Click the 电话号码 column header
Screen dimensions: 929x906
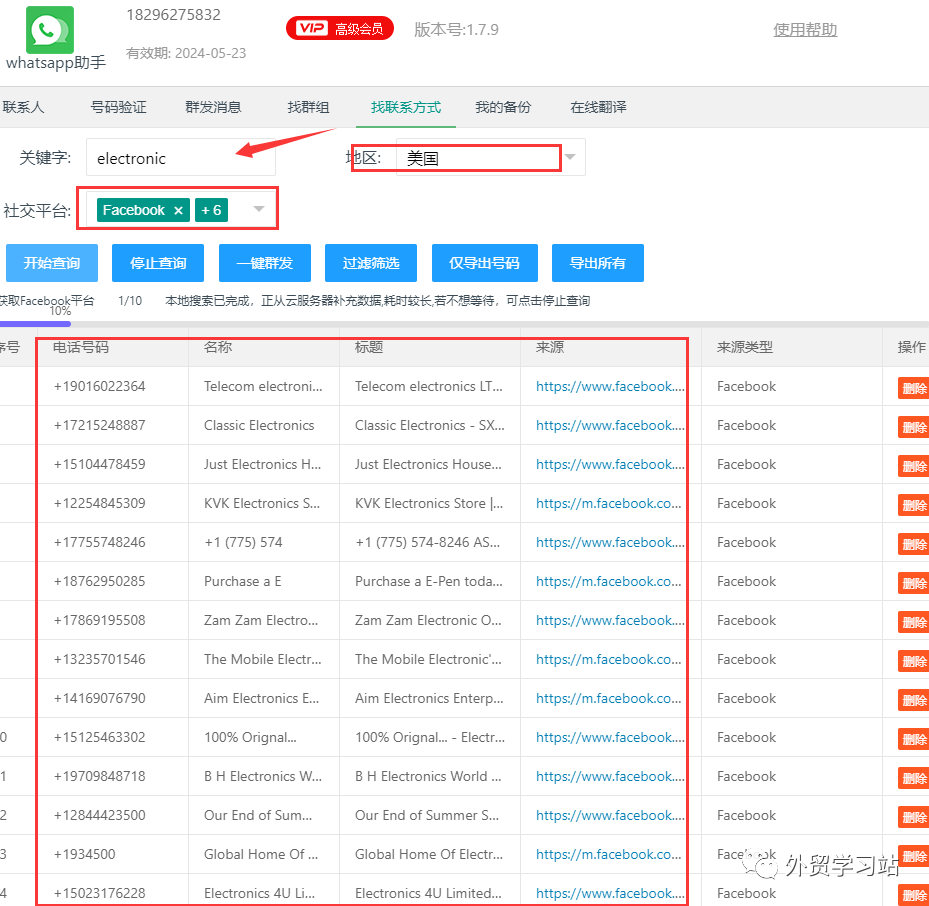coord(81,347)
